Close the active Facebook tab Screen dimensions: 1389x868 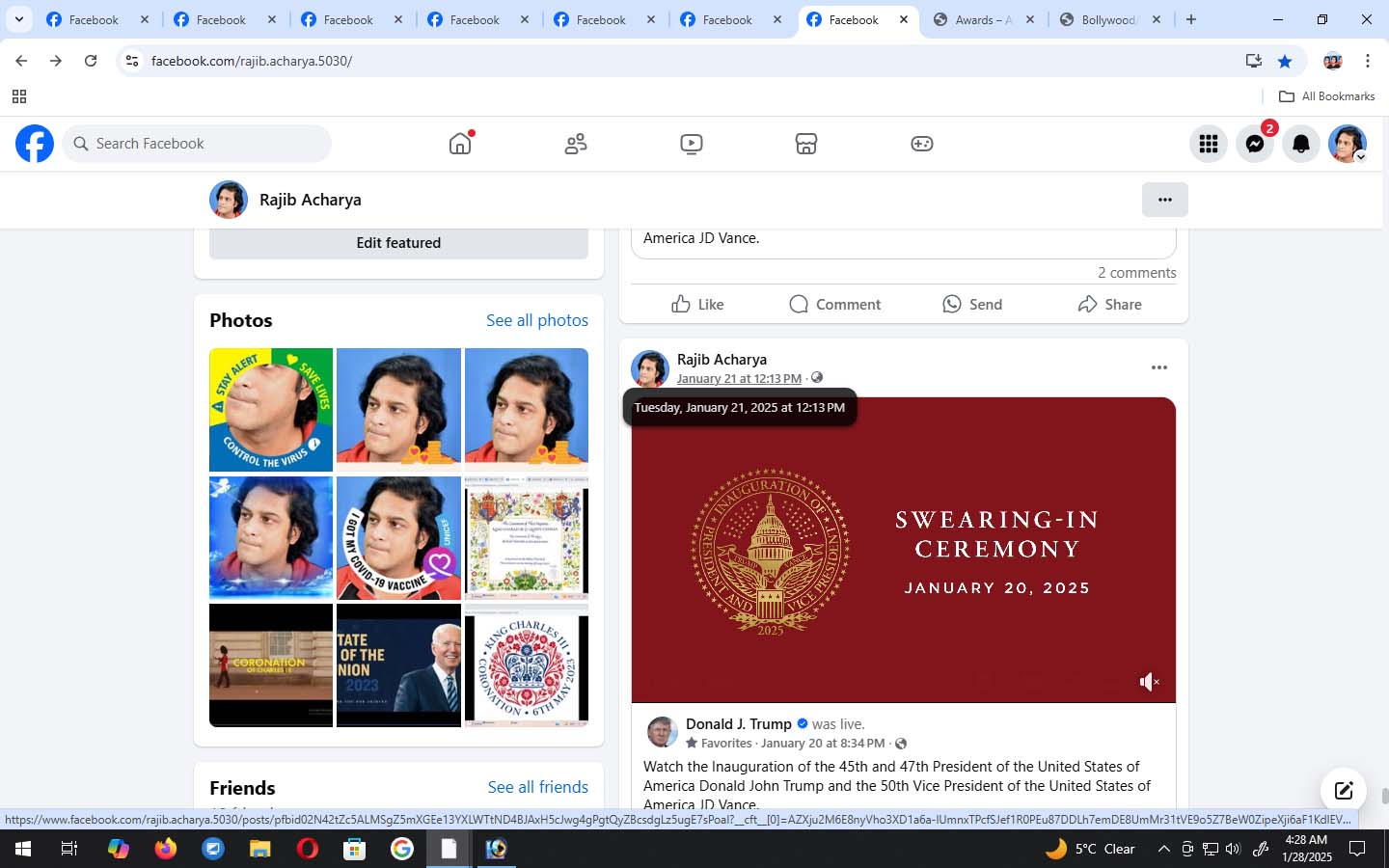904,19
